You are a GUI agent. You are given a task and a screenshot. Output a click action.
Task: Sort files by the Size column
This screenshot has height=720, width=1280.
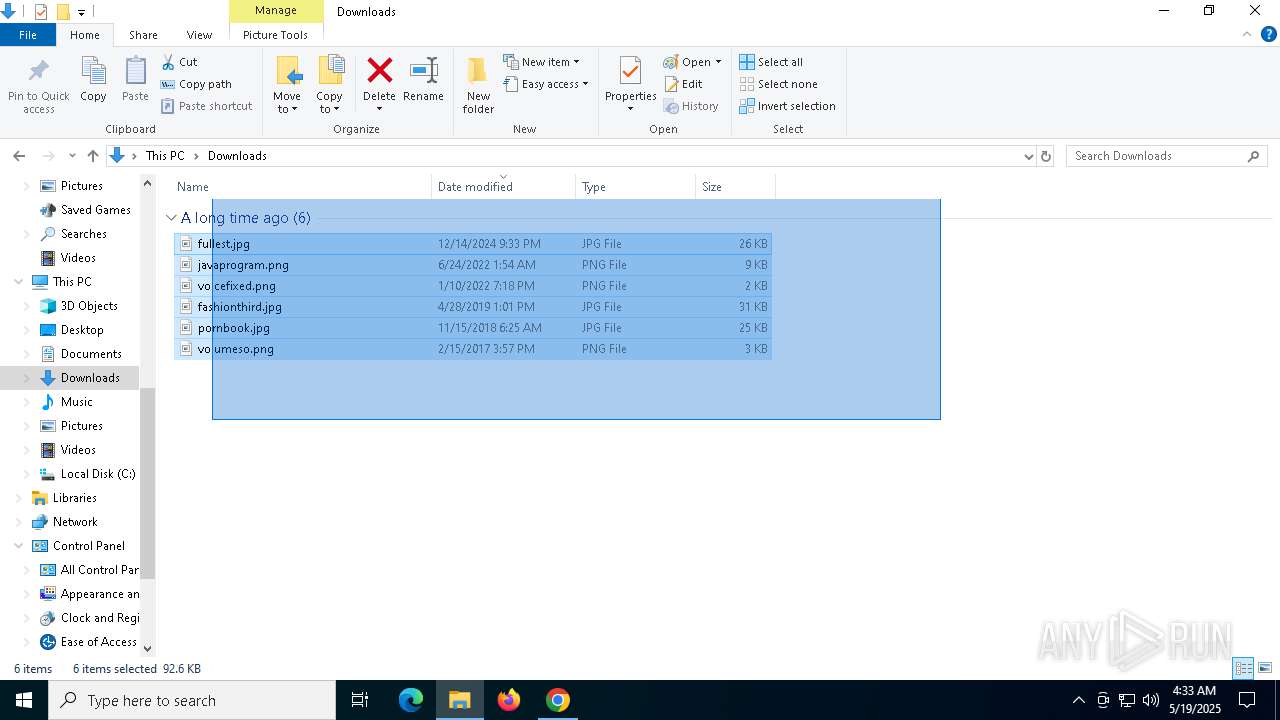[x=736, y=187]
